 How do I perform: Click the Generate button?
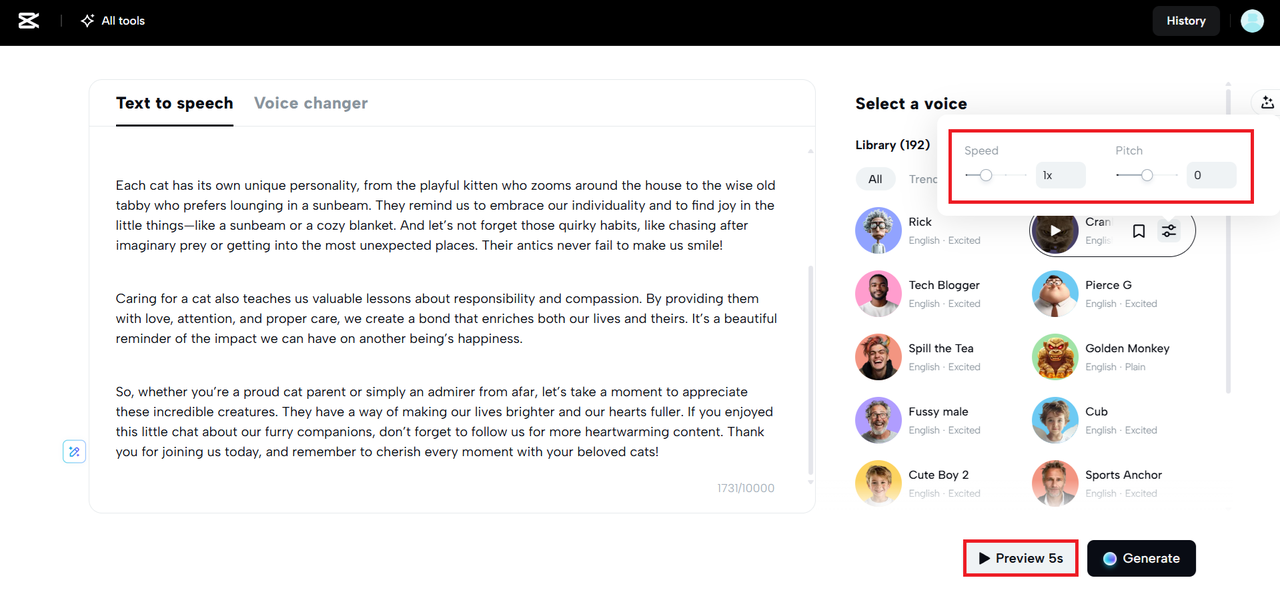coord(1141,559)
